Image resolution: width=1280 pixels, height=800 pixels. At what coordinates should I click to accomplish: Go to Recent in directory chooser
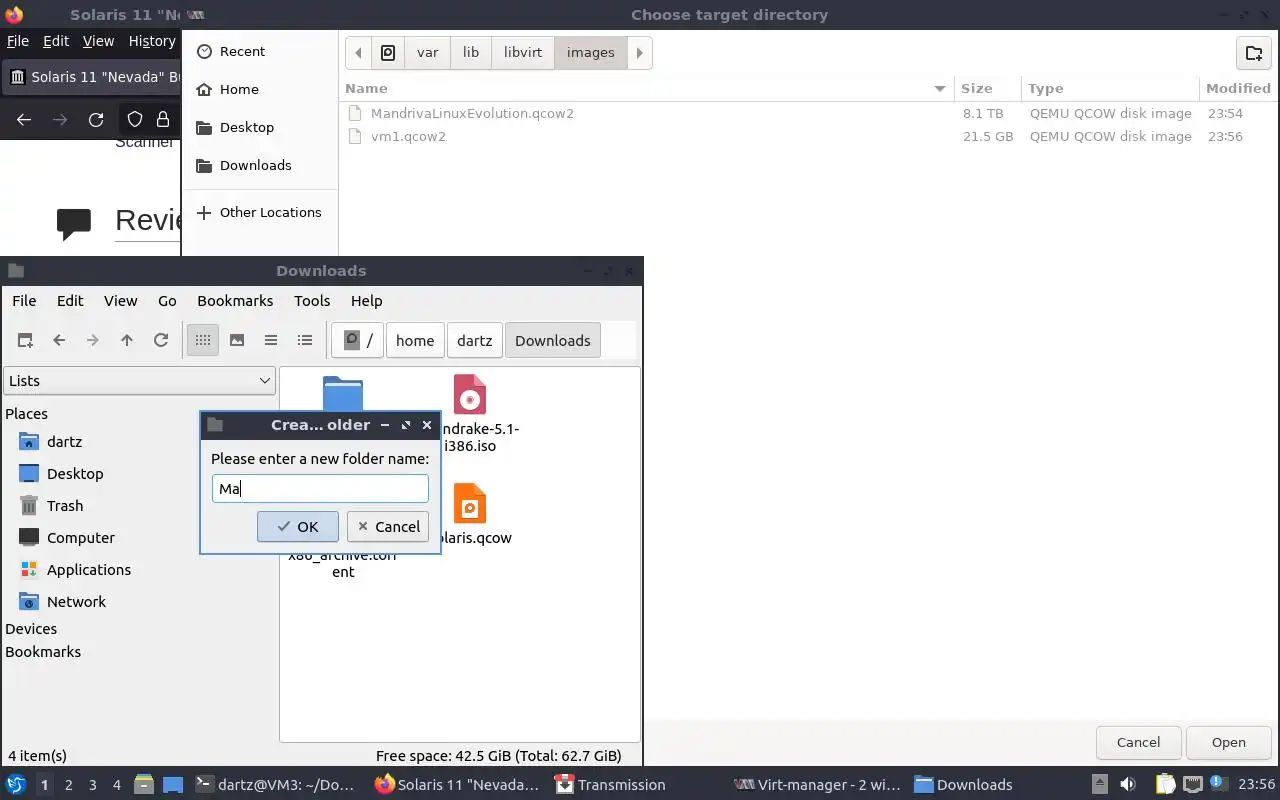pyautogui.click(x=242, y=51)
